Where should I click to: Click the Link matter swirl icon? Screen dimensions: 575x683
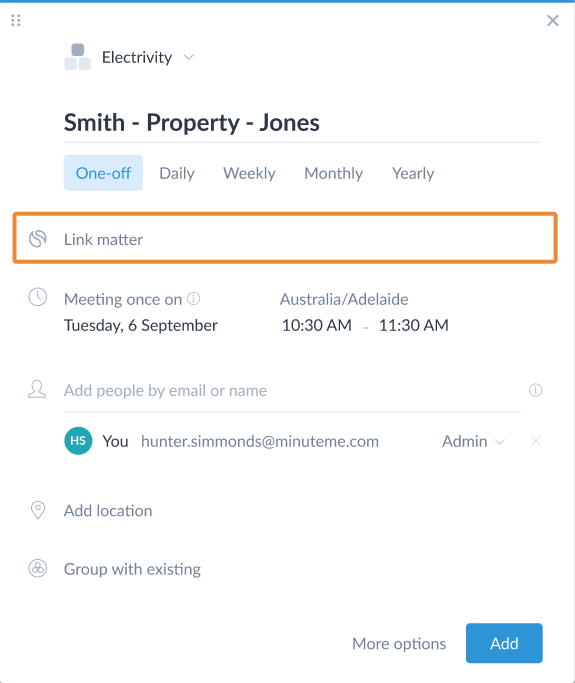(x=38, y=239)
